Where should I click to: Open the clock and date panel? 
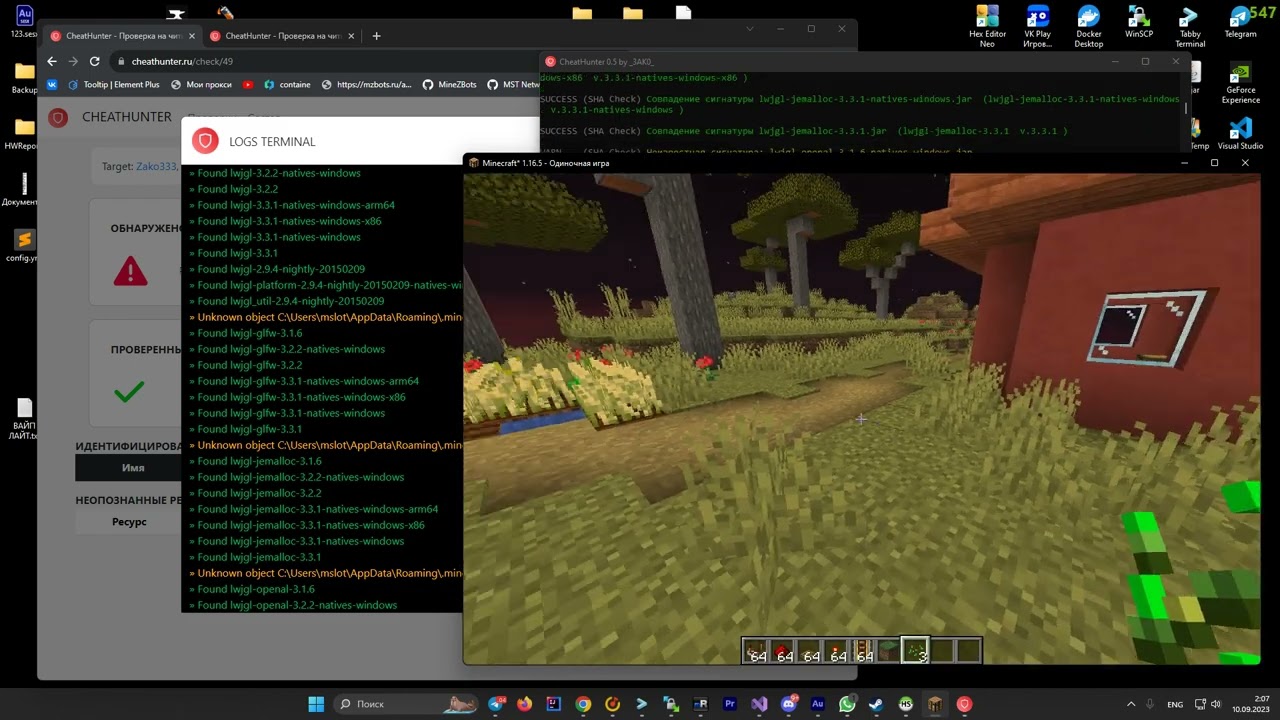1250,704
